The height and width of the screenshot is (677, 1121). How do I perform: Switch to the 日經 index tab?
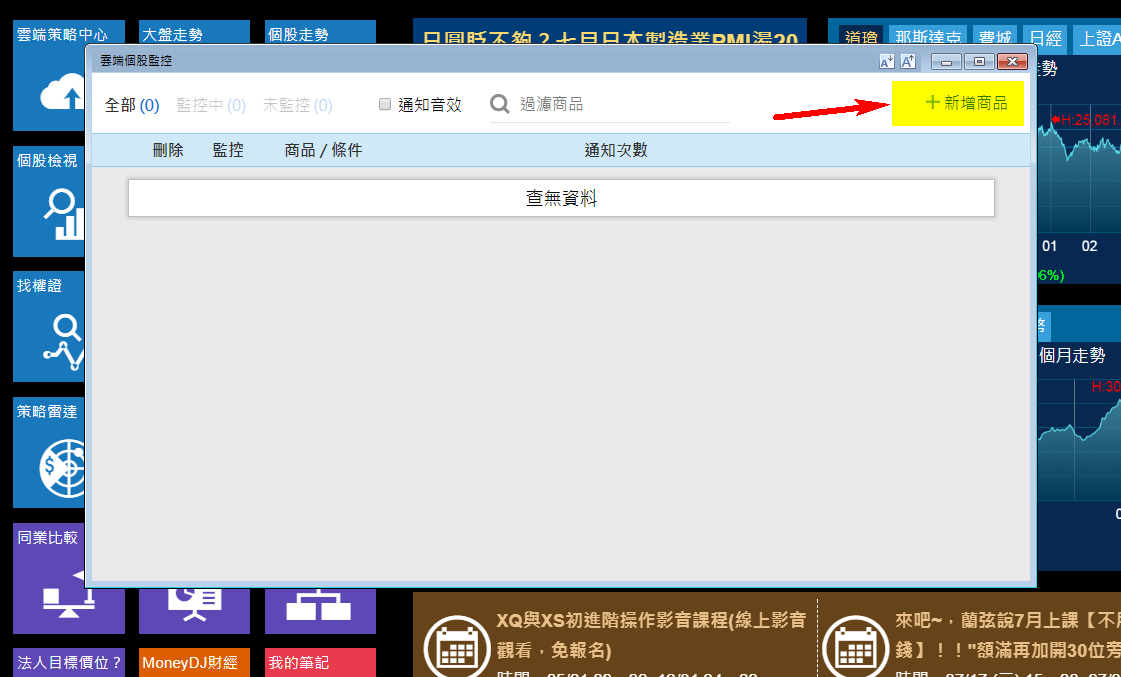1045,39
